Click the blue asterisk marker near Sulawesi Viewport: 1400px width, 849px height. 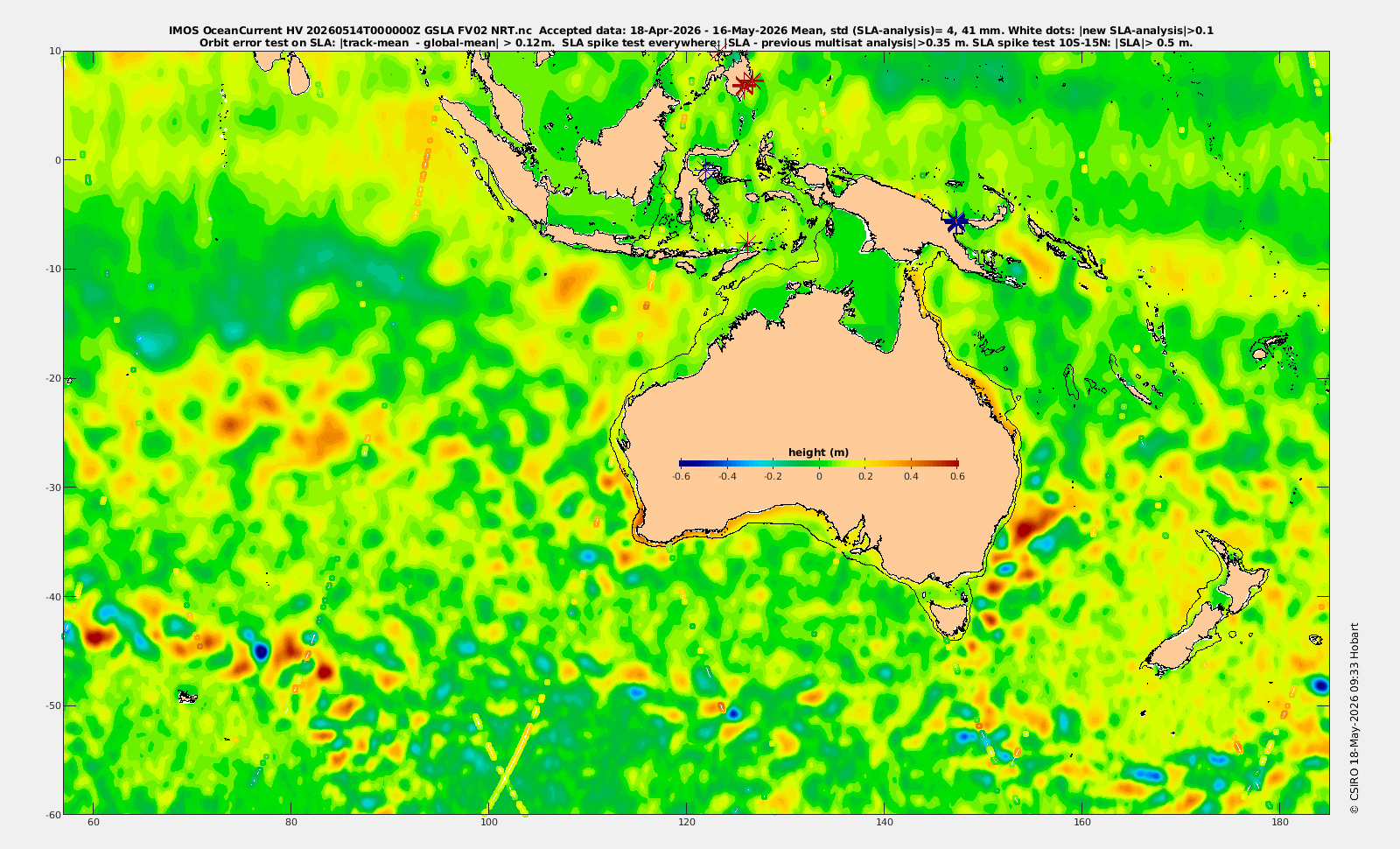(x=707, y=171)
